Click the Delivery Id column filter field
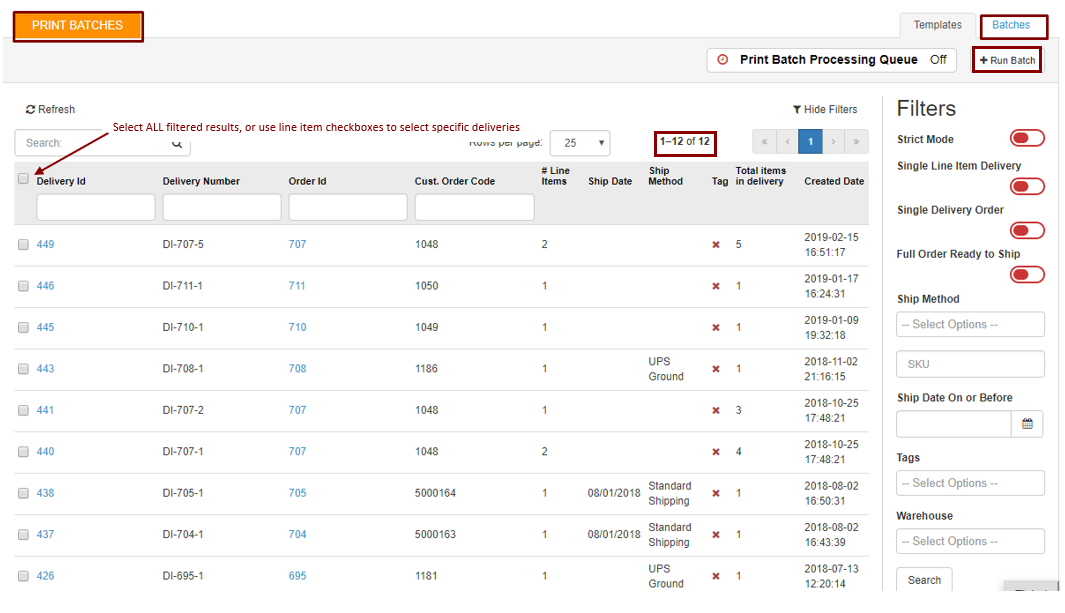1065x613 pixels. pos(96,207)
